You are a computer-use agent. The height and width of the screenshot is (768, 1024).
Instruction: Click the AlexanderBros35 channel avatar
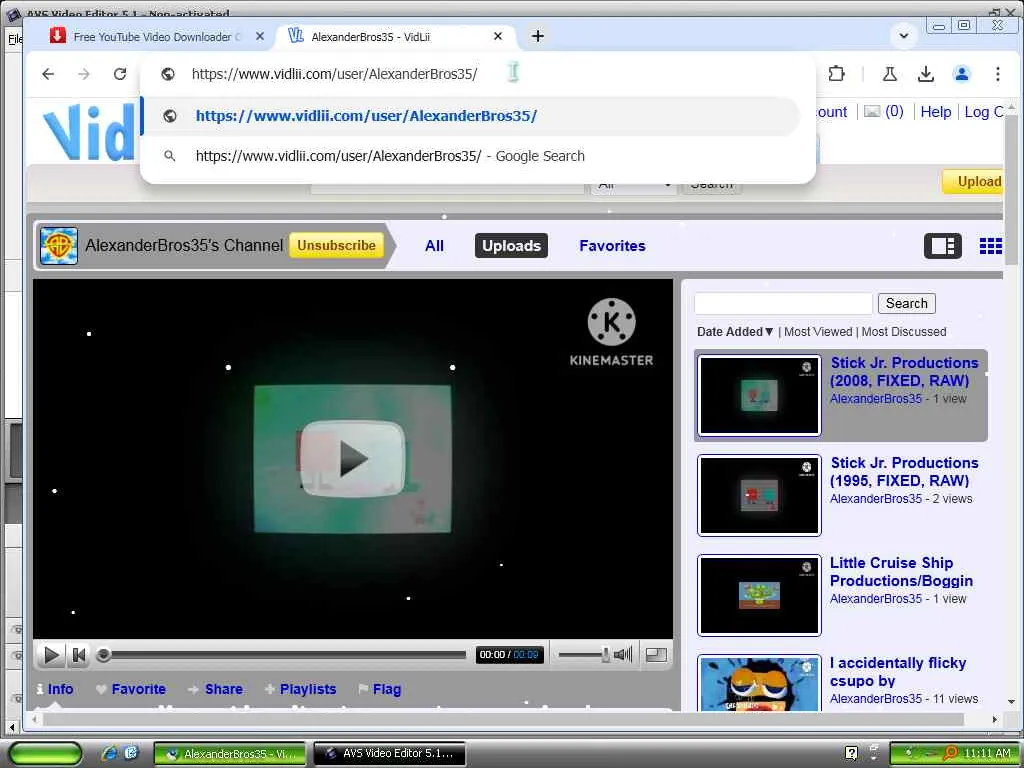click(59, 246)
